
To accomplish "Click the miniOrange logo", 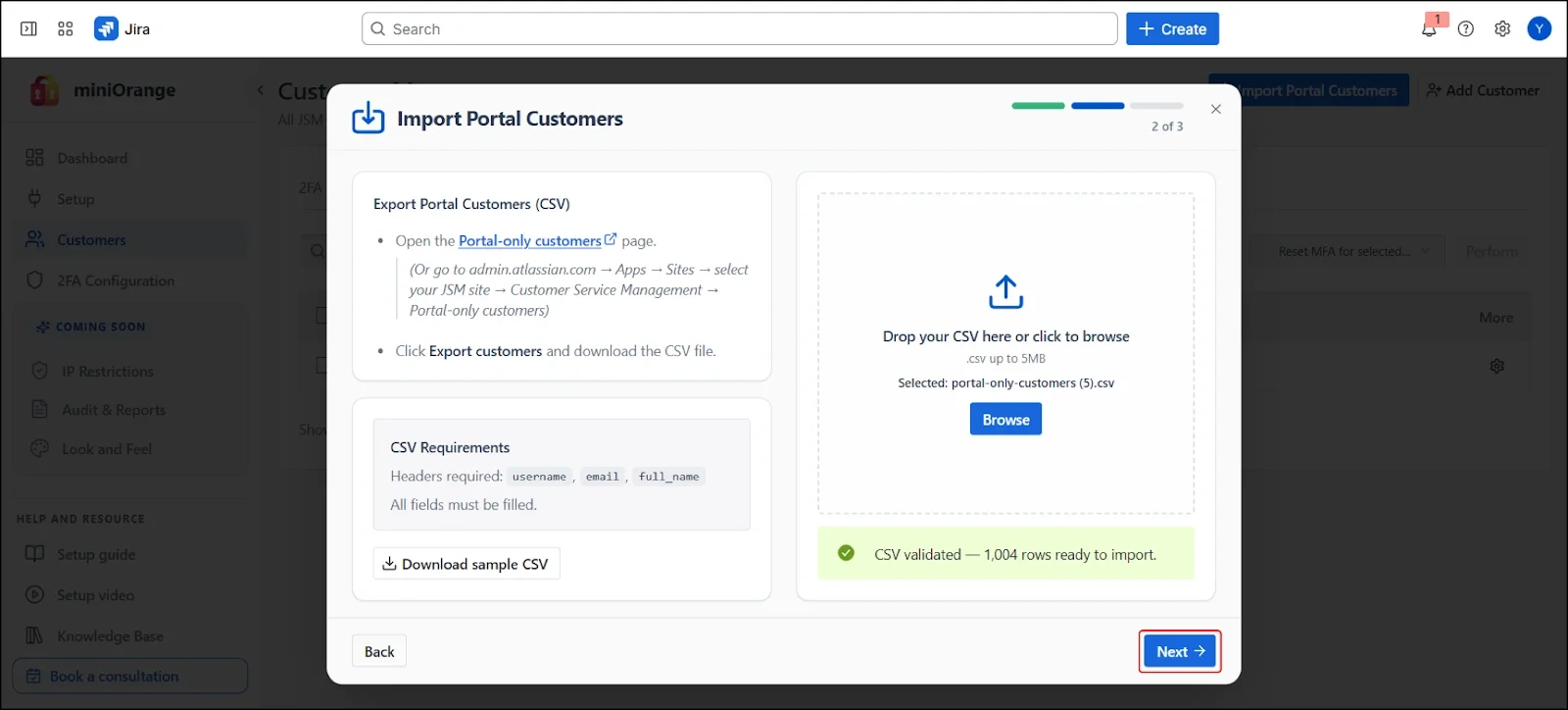I will click(x=44, y=90).
